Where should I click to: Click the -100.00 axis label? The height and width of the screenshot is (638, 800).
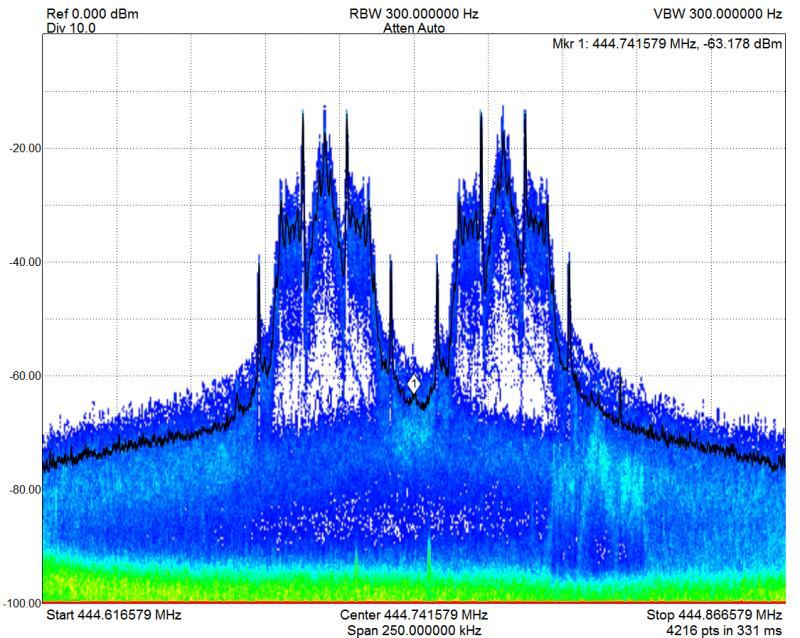tap(20, 602)
